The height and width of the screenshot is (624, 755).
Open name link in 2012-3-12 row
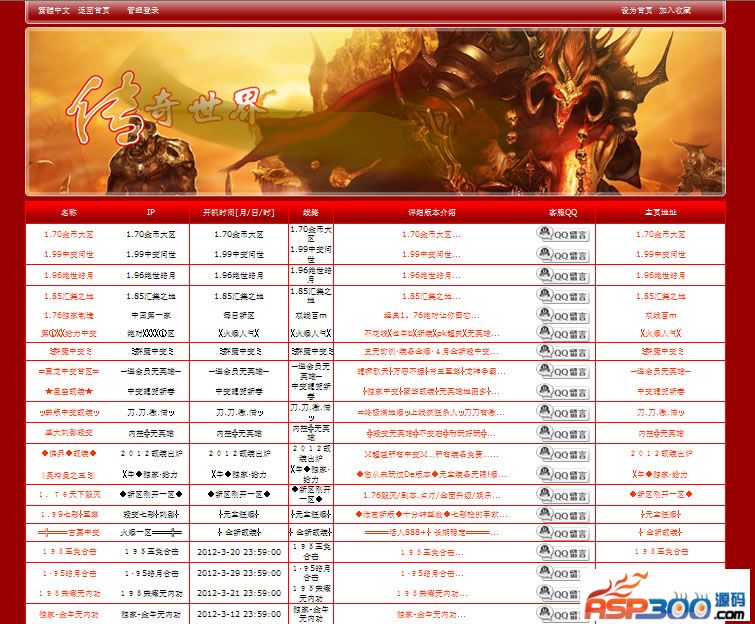[69, 614]
